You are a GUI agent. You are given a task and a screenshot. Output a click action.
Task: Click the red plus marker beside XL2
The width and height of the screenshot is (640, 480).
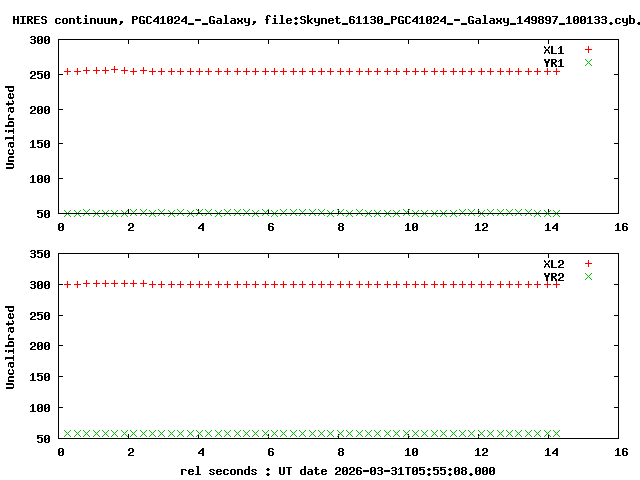point(588,264)
